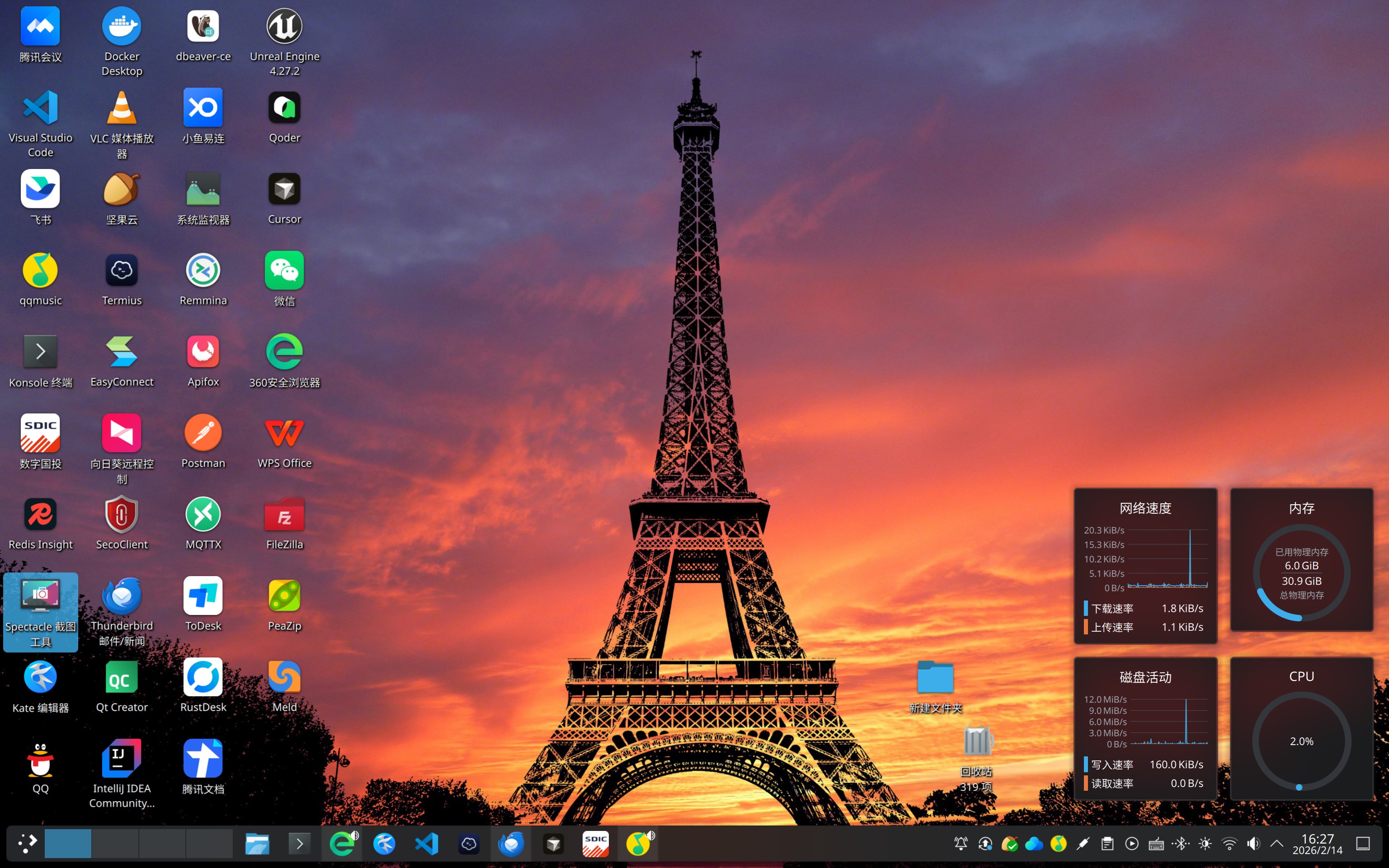Open the 360 browser task in taskbar
This screenshot has width=1389, height=868.
click(x=342, y=843)
